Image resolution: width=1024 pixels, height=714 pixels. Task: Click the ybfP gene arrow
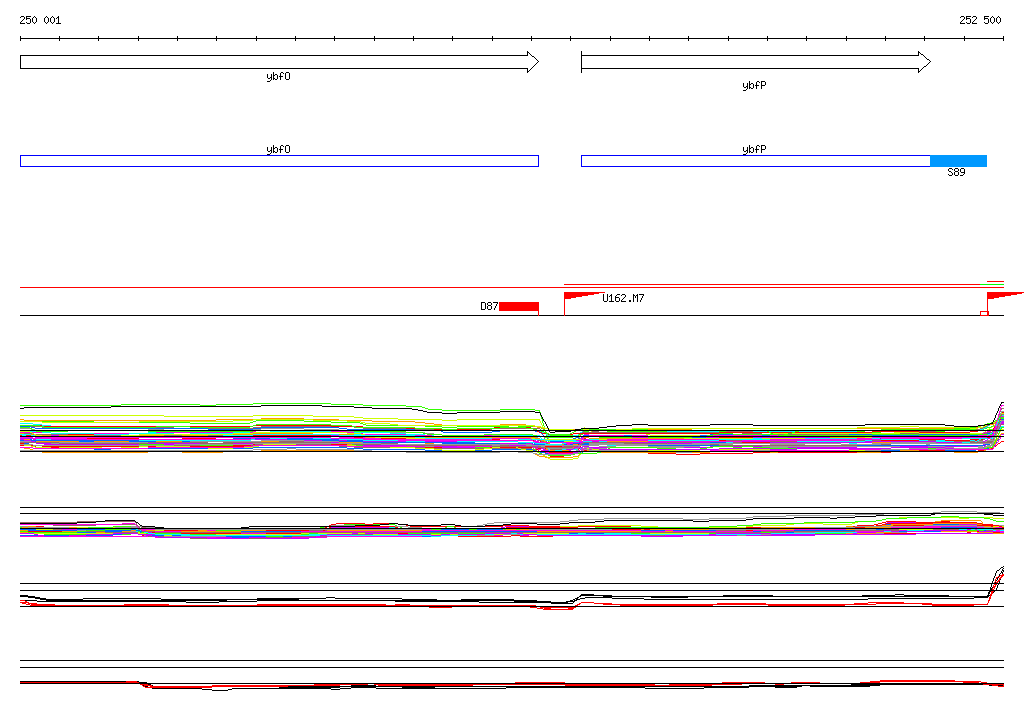pos(756,62)
